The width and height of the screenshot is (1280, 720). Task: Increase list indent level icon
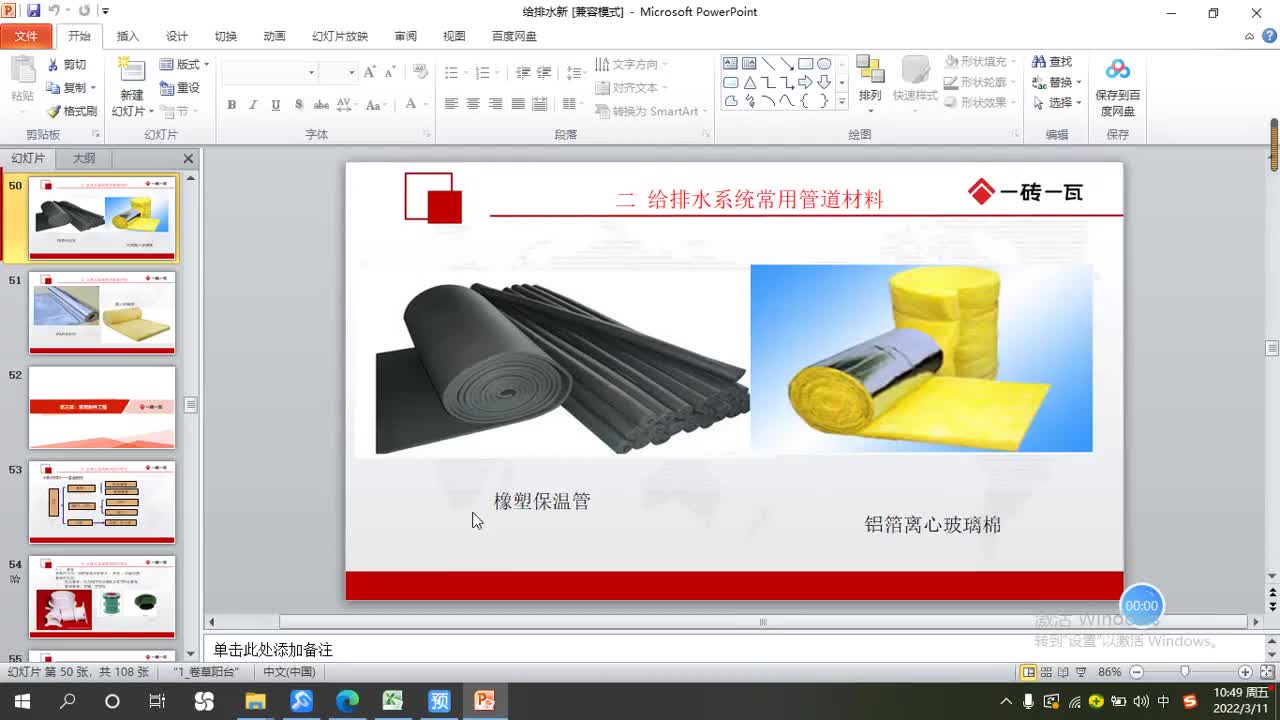(544, 73)
